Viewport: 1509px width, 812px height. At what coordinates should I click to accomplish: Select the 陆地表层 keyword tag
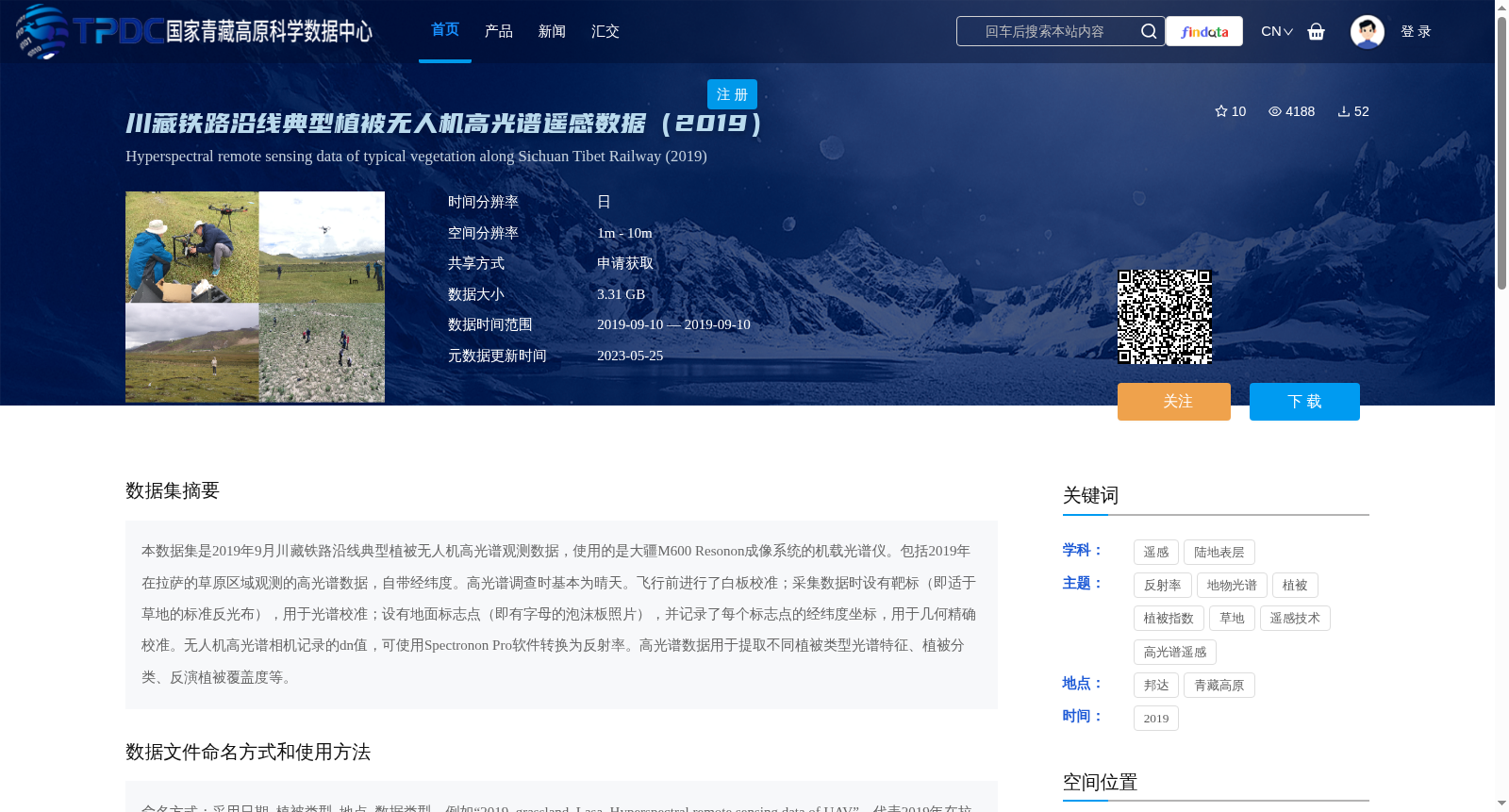(x=1219, y=553)
